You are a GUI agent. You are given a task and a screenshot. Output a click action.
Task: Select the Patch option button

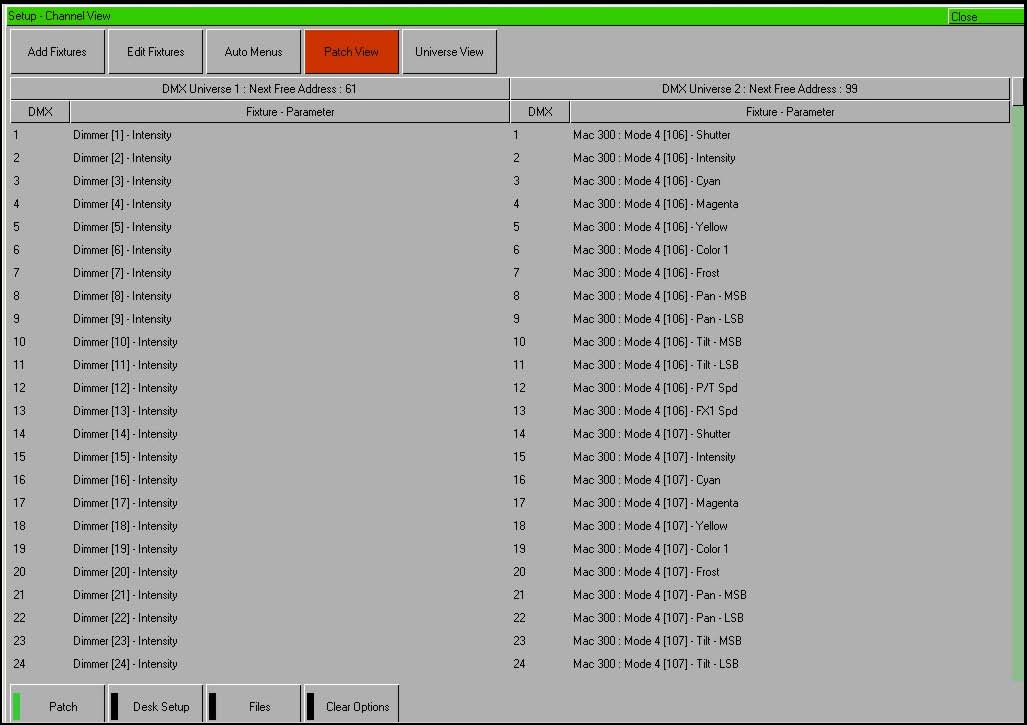pyautogui.click(x=57, y=705)
